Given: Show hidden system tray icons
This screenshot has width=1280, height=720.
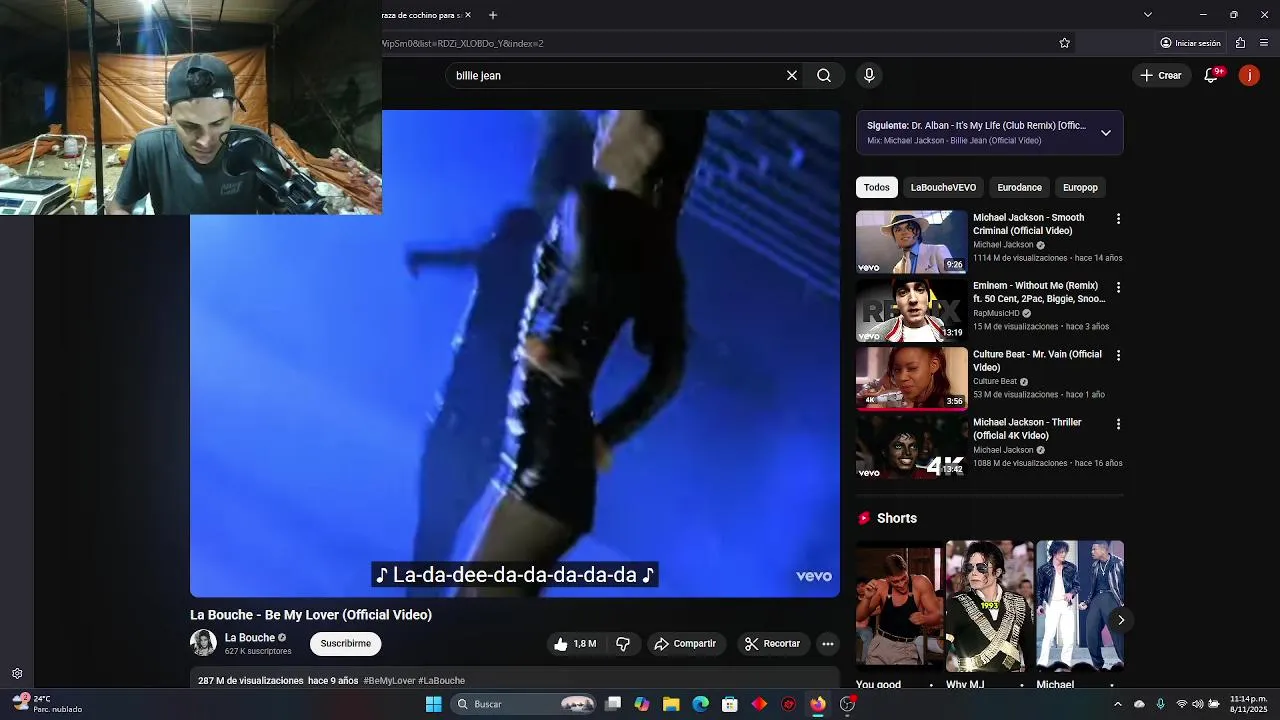Looking at the screenshot, I should click(x=1118, y=704).
